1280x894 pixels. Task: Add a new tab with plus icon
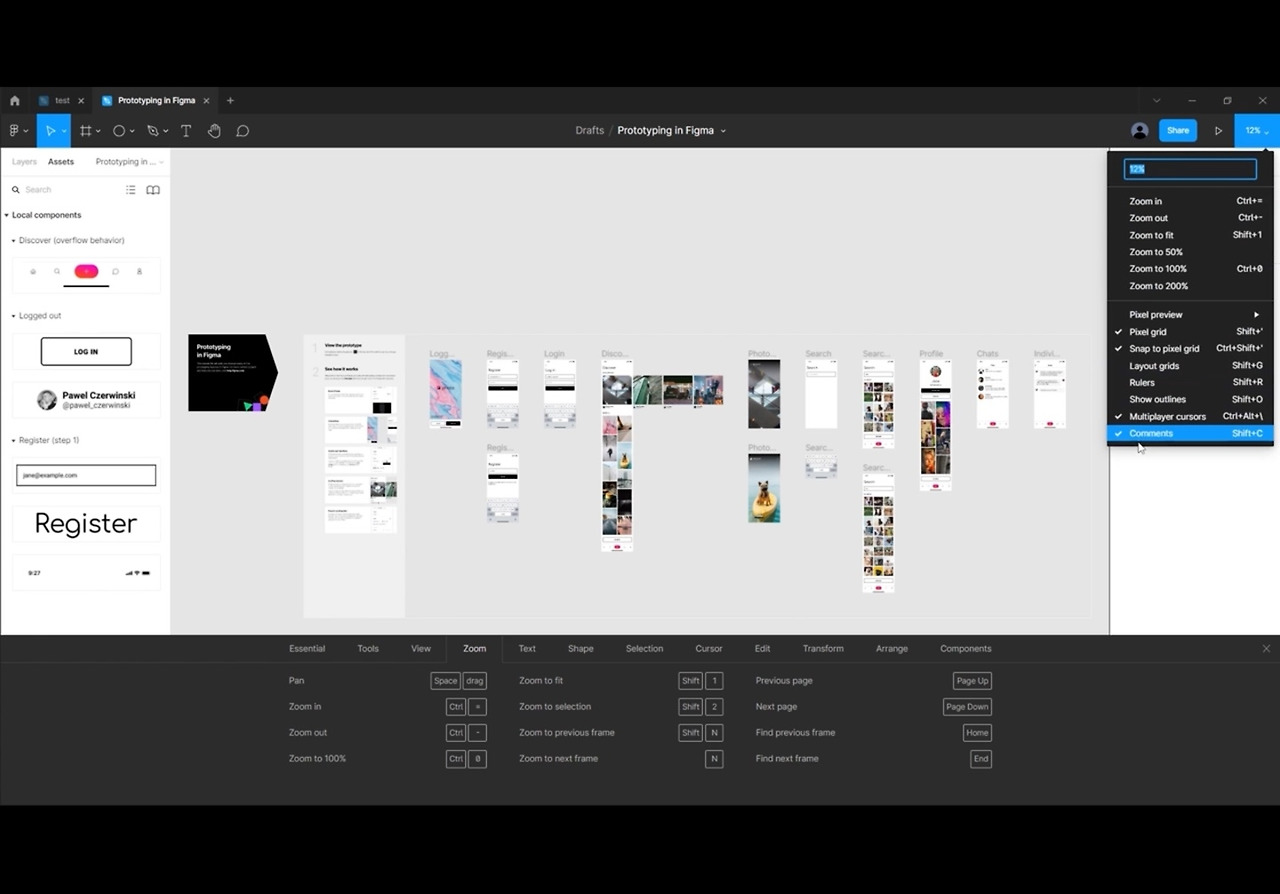pyautogui.click(x=230, y=101)
